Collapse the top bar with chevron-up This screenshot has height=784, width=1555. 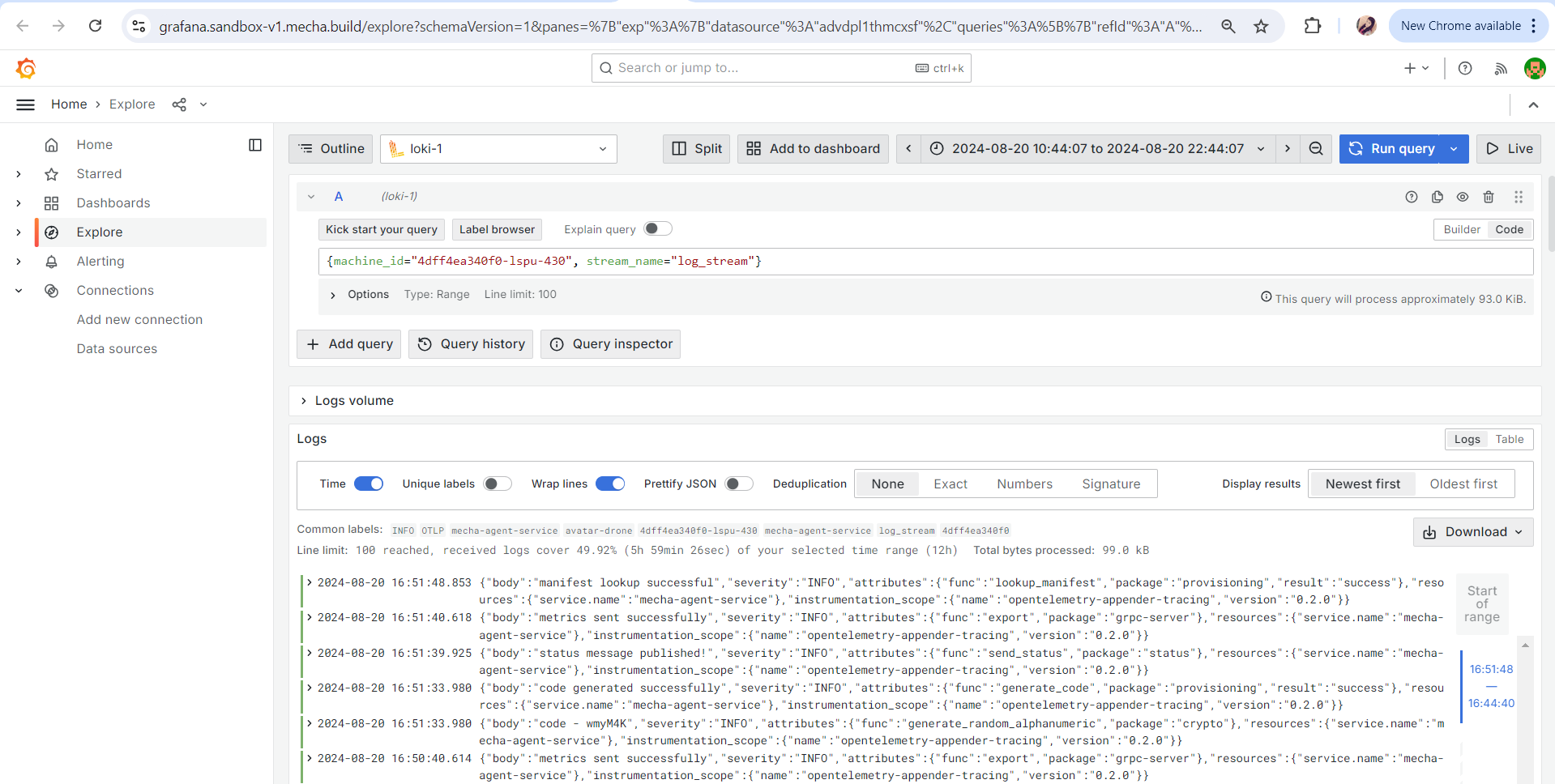pyautogui.click(x=1533, y=104)
